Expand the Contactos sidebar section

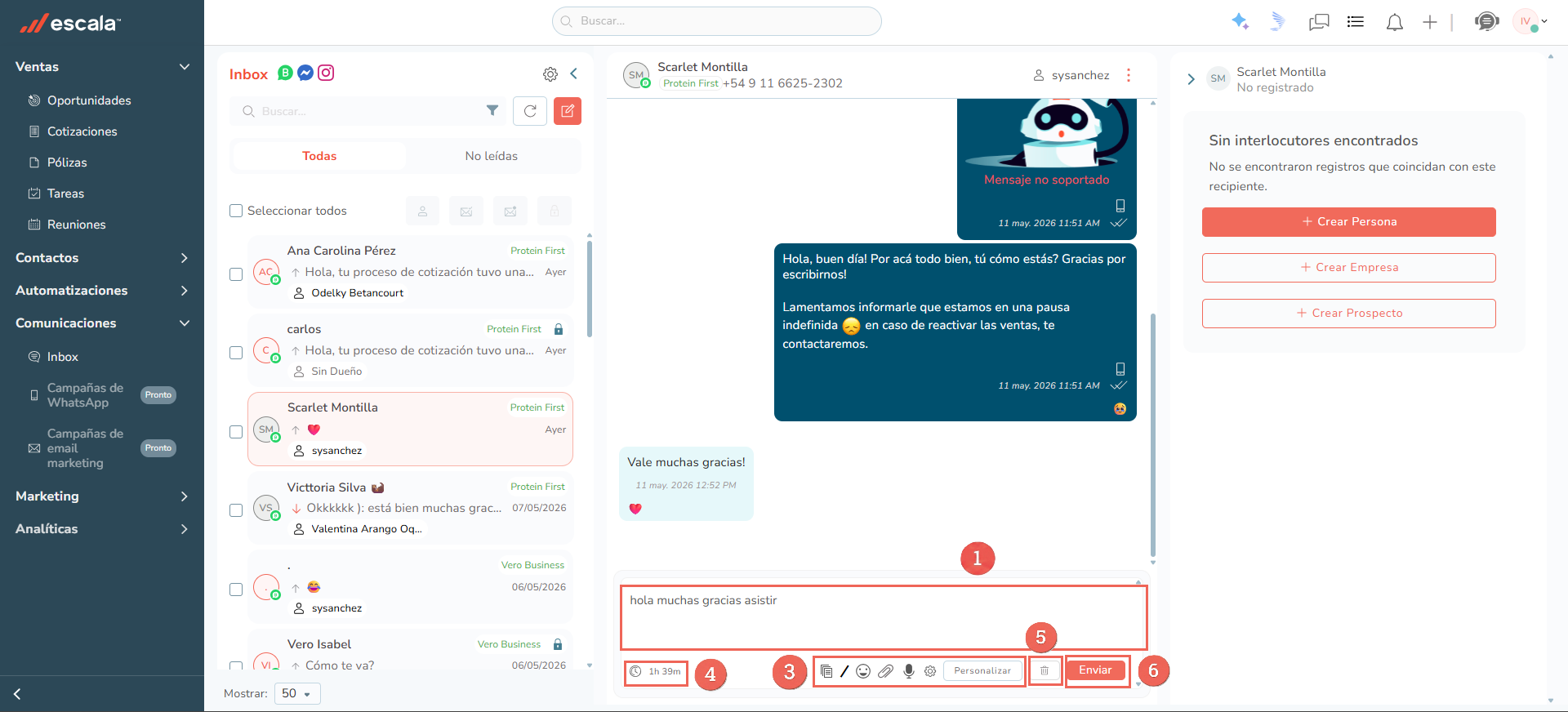click(x=102, y=258)
